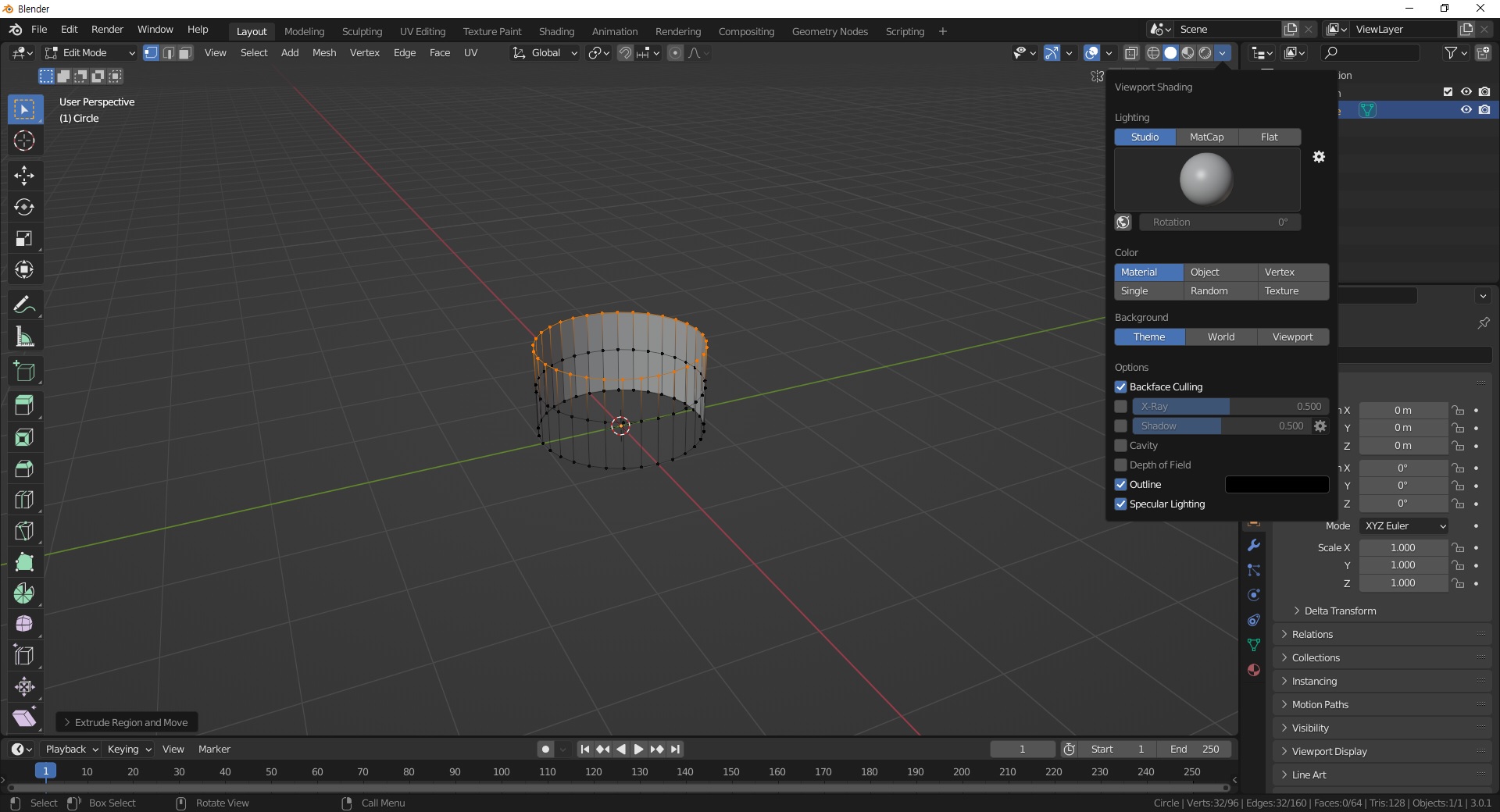Toggle Circle object visibility eye in outliner
The width and height of the screenshot is (1500, 812).
[1466, 110]
